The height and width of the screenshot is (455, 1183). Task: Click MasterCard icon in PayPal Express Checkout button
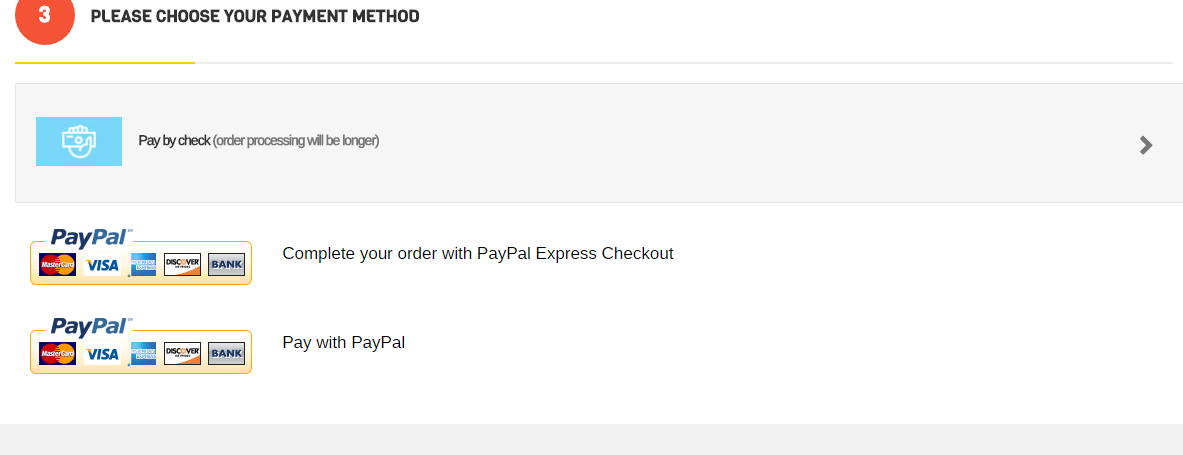pos(57,265)
